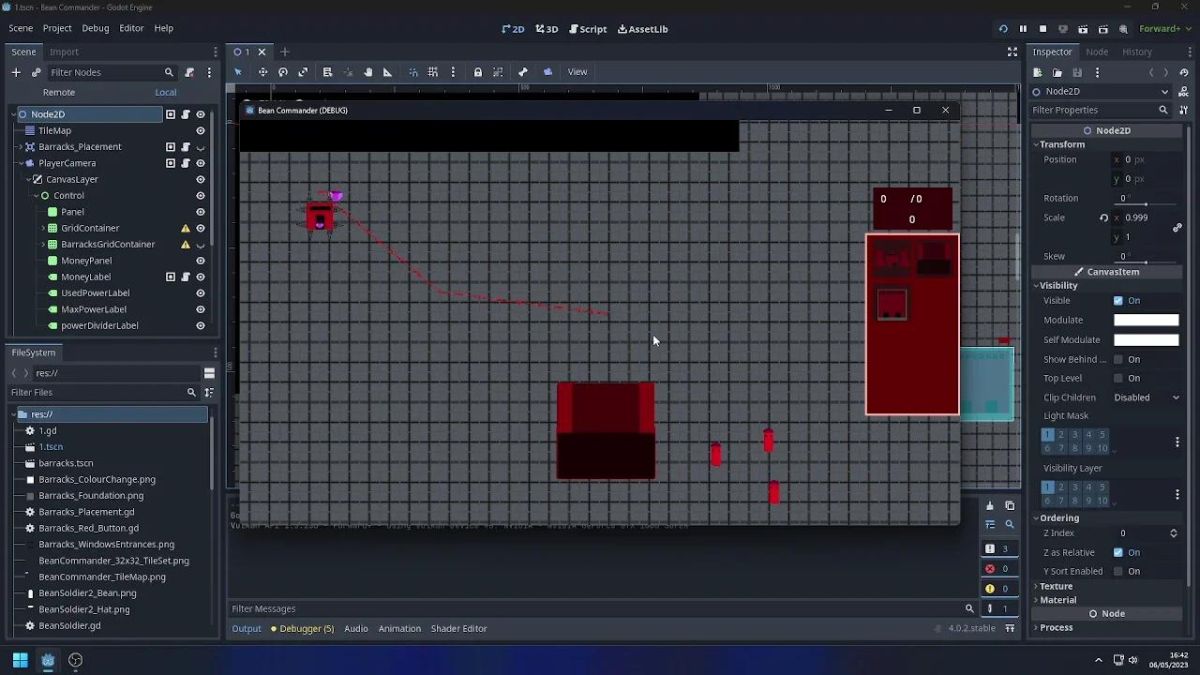The image size is (1200, 675).
Task: Stop the running project
Action: 1043,29
